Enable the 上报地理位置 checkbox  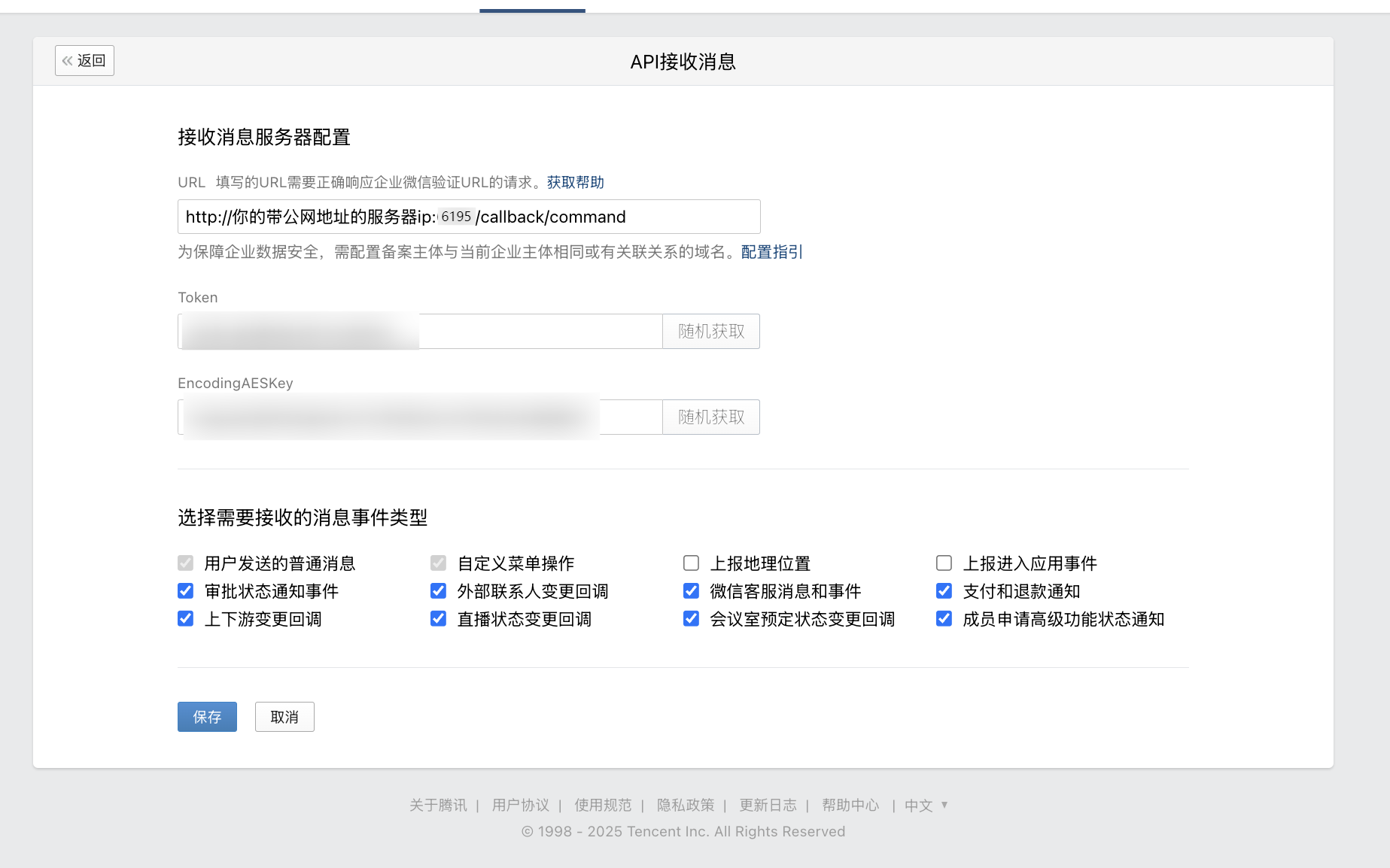[691, 563]
